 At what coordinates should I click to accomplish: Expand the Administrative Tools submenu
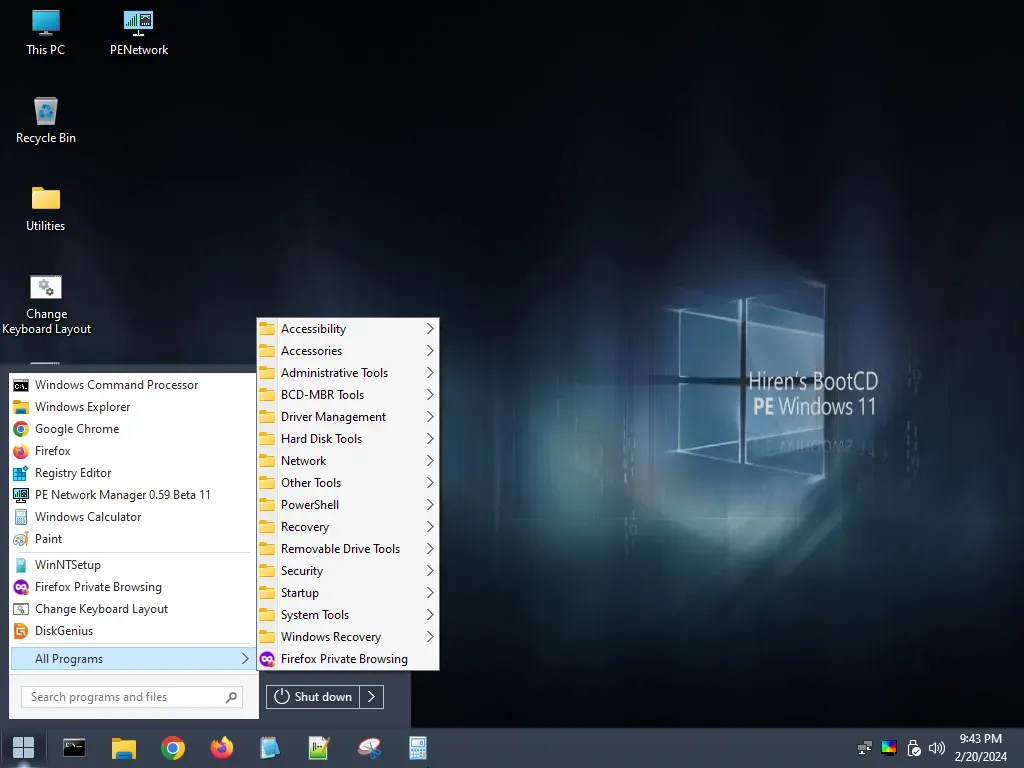tap(348, 373)
